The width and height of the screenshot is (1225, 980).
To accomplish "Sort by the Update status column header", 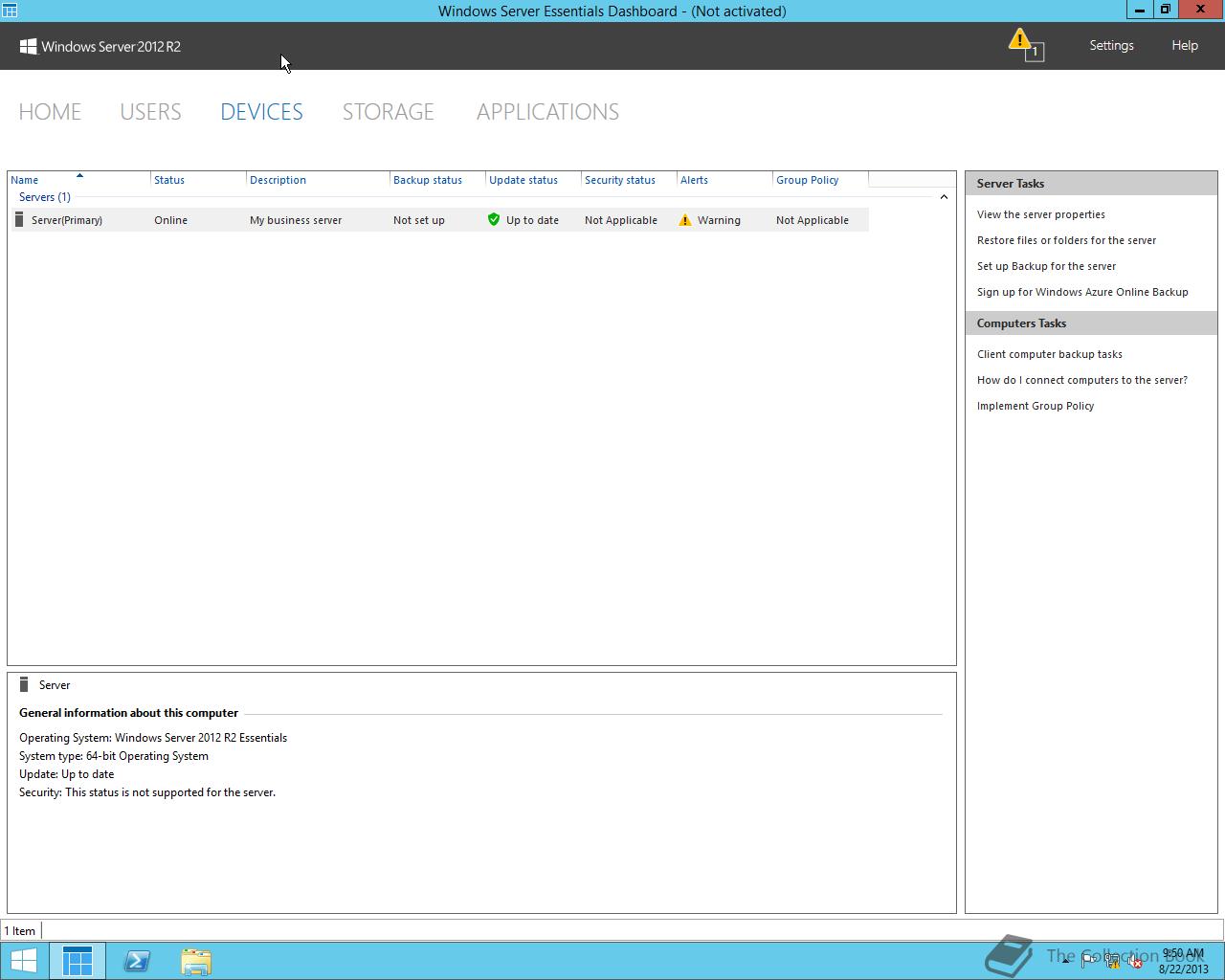I will coord(533,180).
